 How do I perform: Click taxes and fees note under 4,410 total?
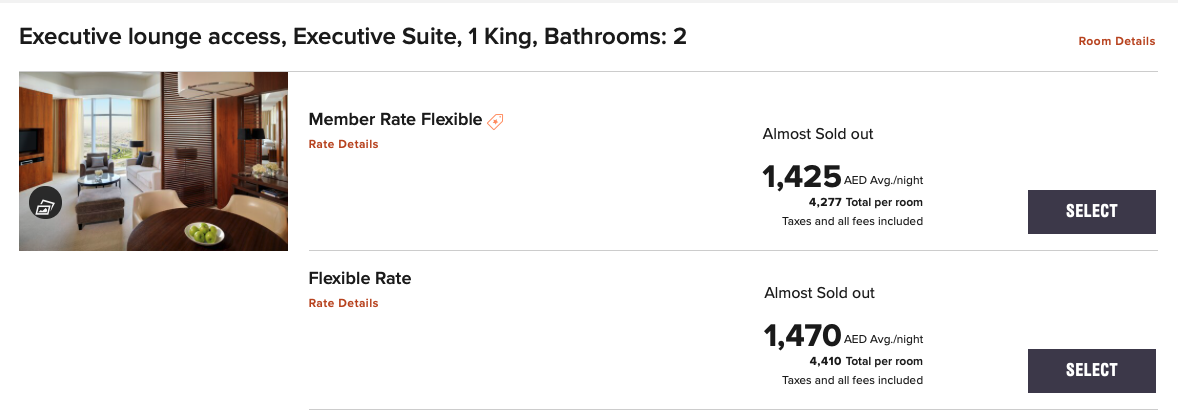(x=852, y=380)
